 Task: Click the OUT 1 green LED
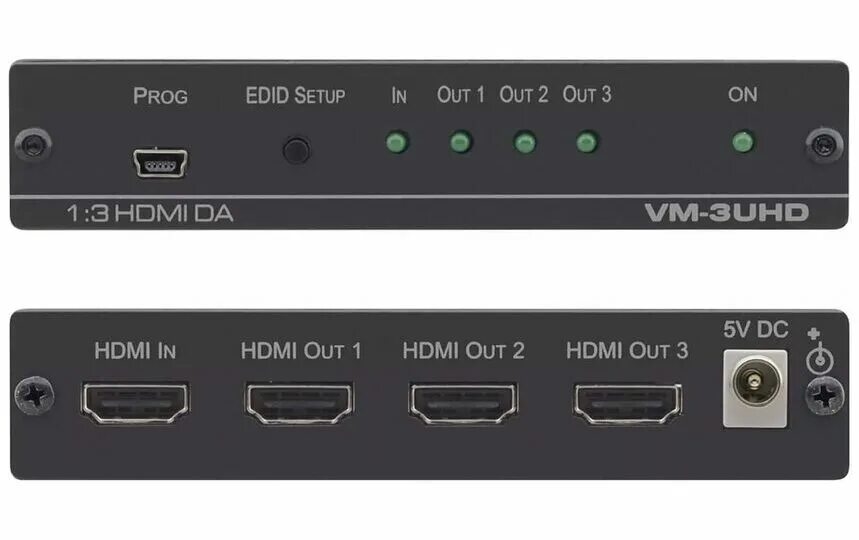point(461,142)
